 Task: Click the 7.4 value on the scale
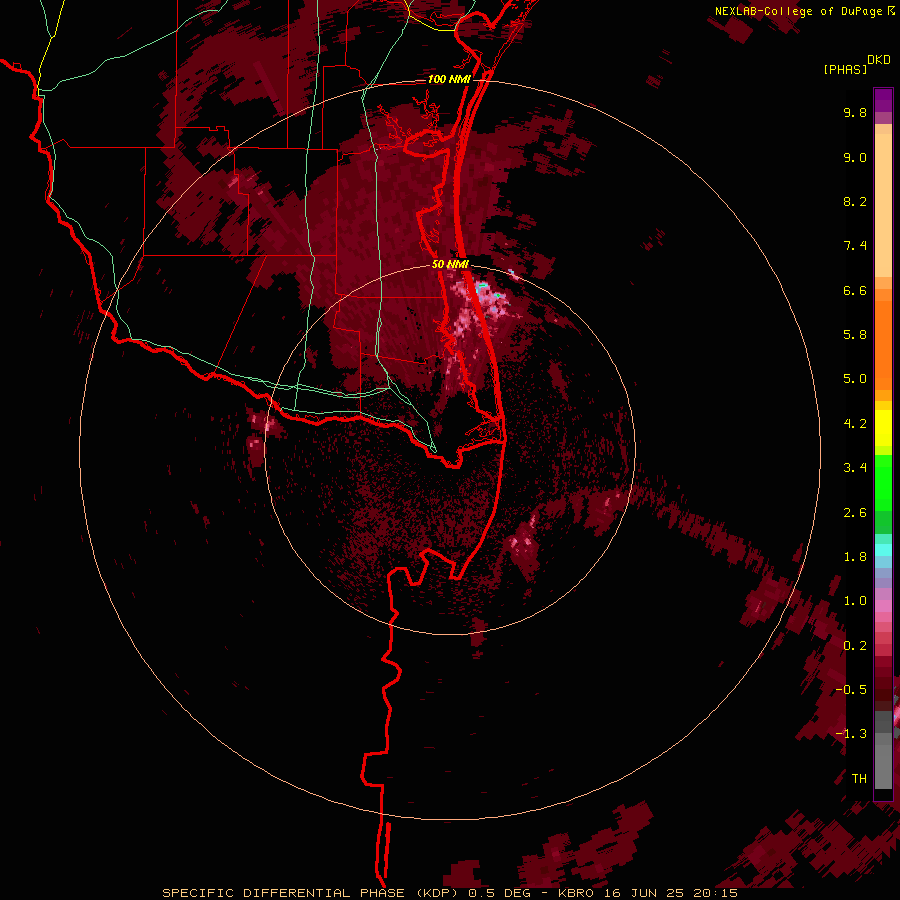pyautogui.click(x=855, y=246)
